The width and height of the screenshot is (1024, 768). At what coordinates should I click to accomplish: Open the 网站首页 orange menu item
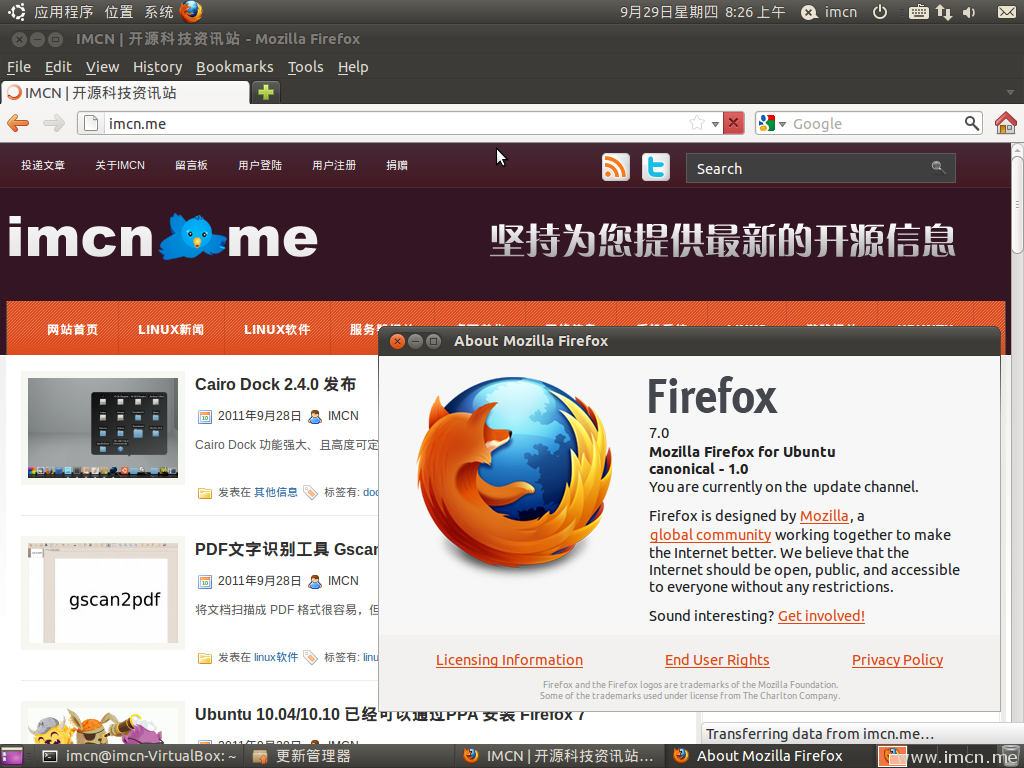72,329
